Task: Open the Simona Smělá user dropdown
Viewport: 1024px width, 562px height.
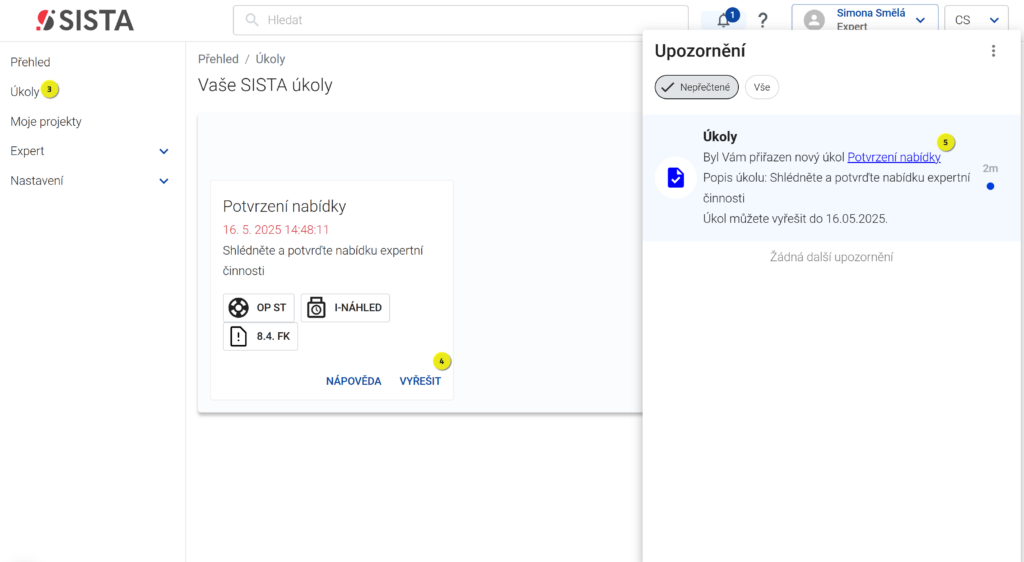Action: tap(865, 20)
